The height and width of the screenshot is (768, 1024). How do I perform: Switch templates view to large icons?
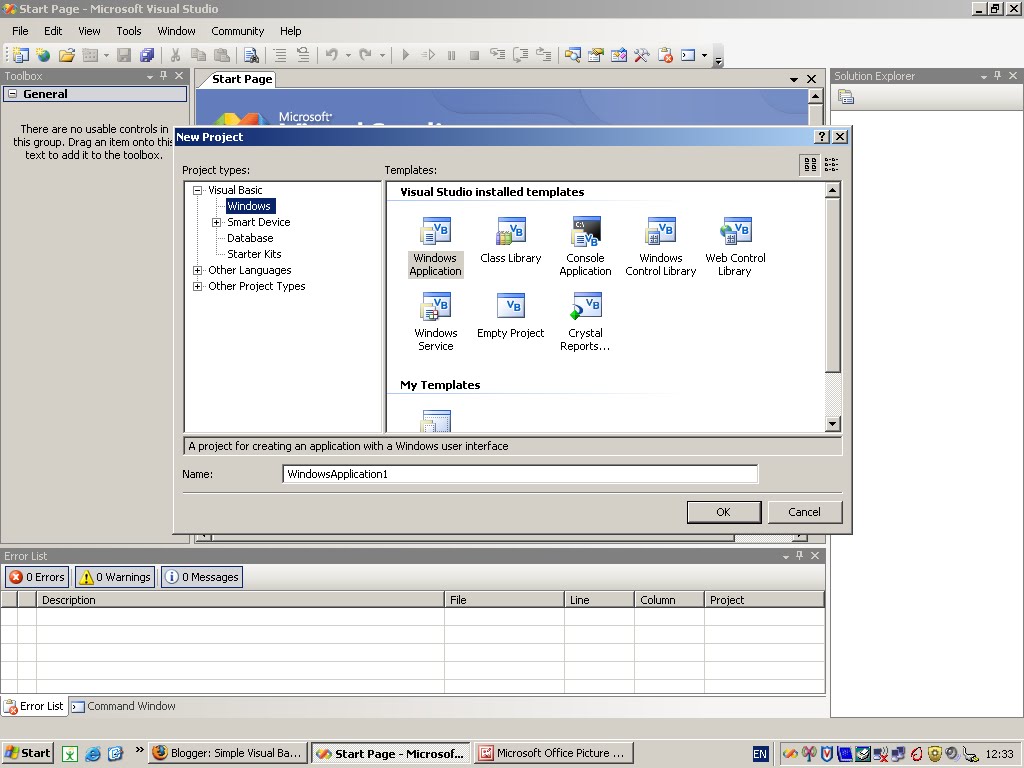(809, 164)
